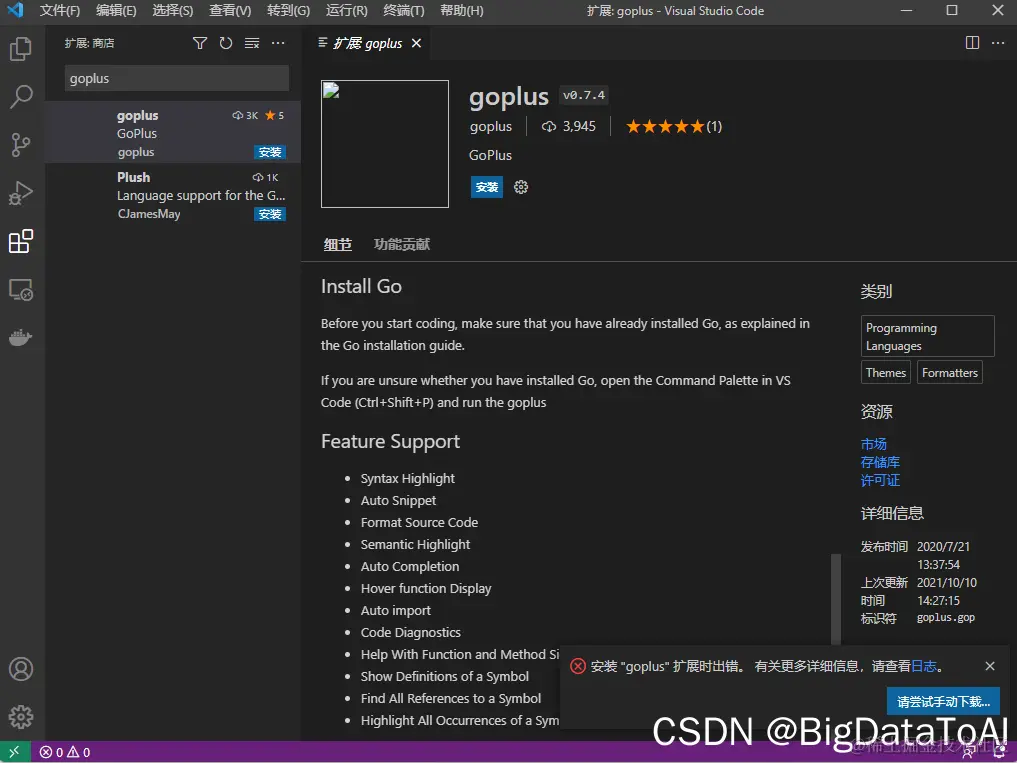Install Plush from the results list

pos(270,214)
